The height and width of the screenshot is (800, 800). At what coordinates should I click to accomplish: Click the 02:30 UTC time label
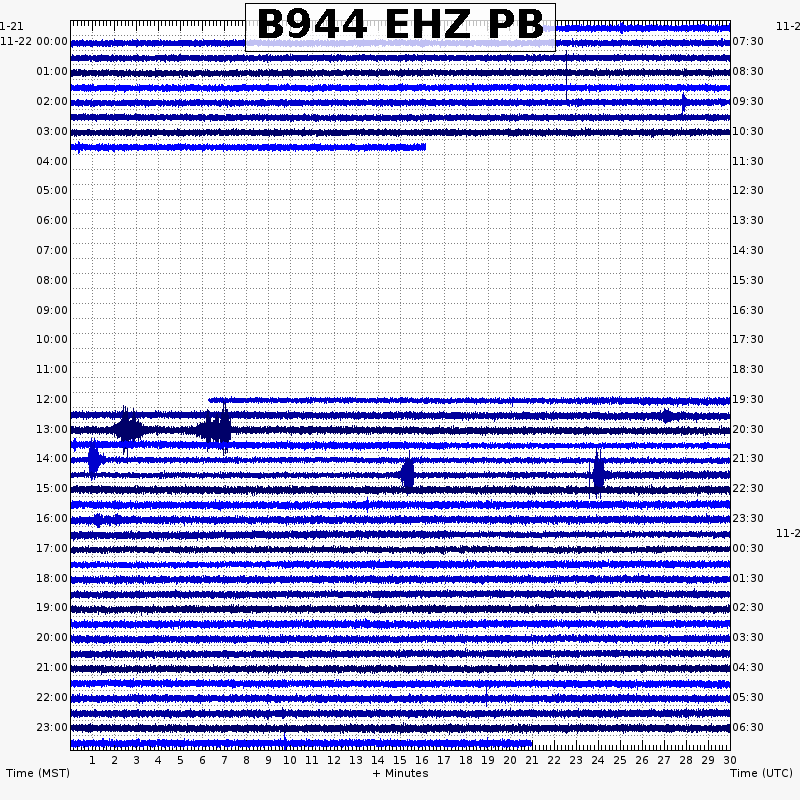click(x=748, y=607)
